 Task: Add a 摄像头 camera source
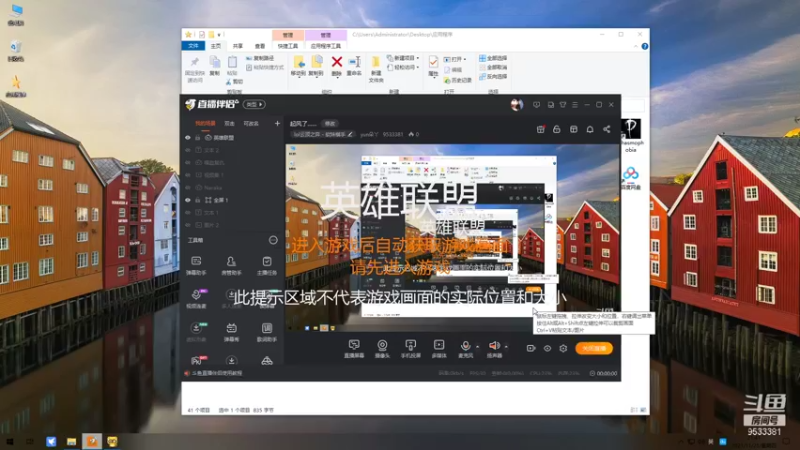tap(382, 349)
